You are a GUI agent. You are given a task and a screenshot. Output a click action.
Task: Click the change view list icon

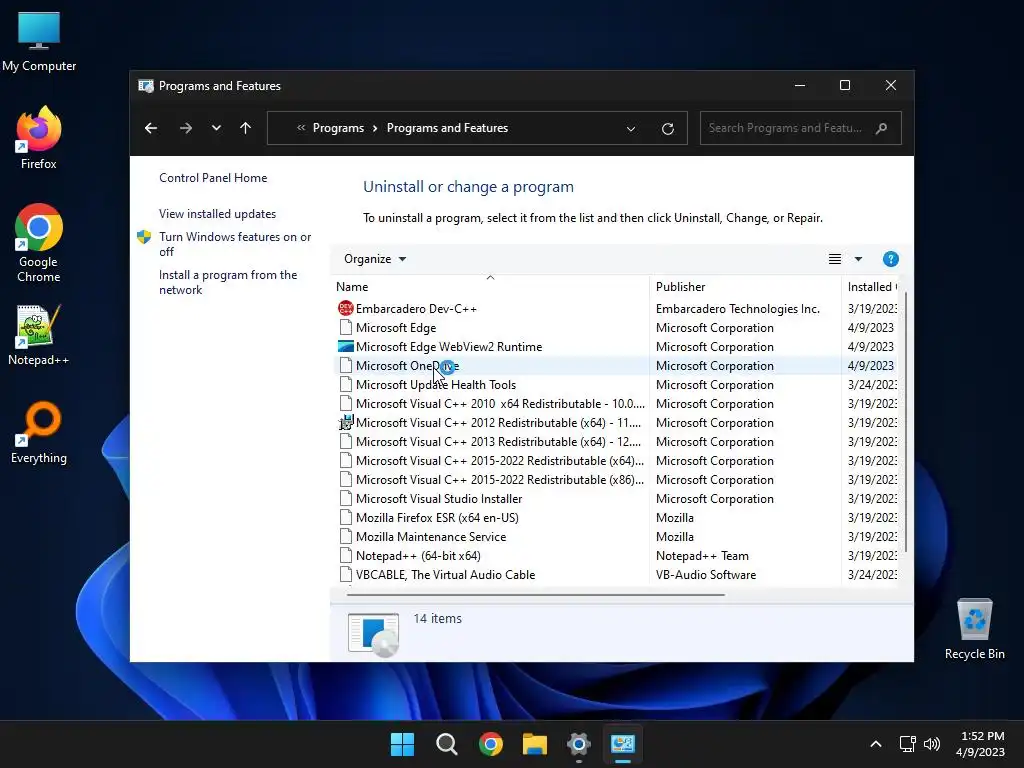coord(835,259)
